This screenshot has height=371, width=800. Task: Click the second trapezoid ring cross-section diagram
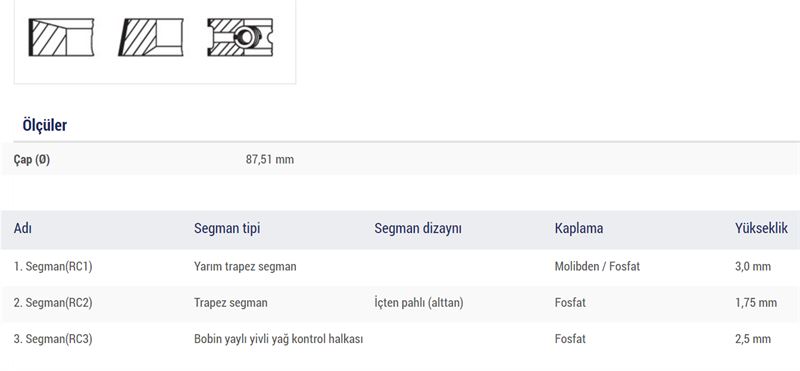(x=151, y=37)
